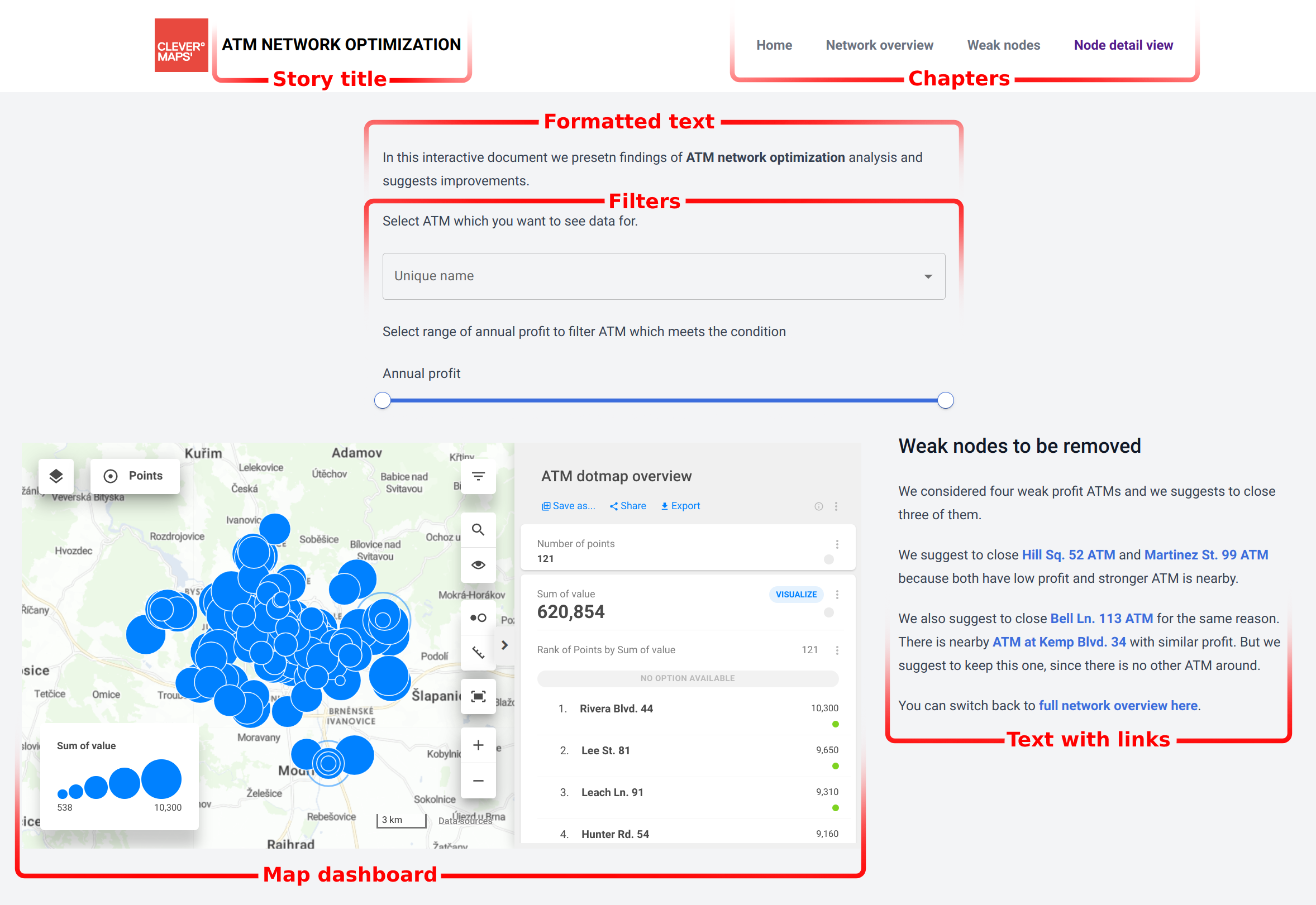Toggle map visibility eye icon
The image size is (1316, 905).
tap(478, 565)
